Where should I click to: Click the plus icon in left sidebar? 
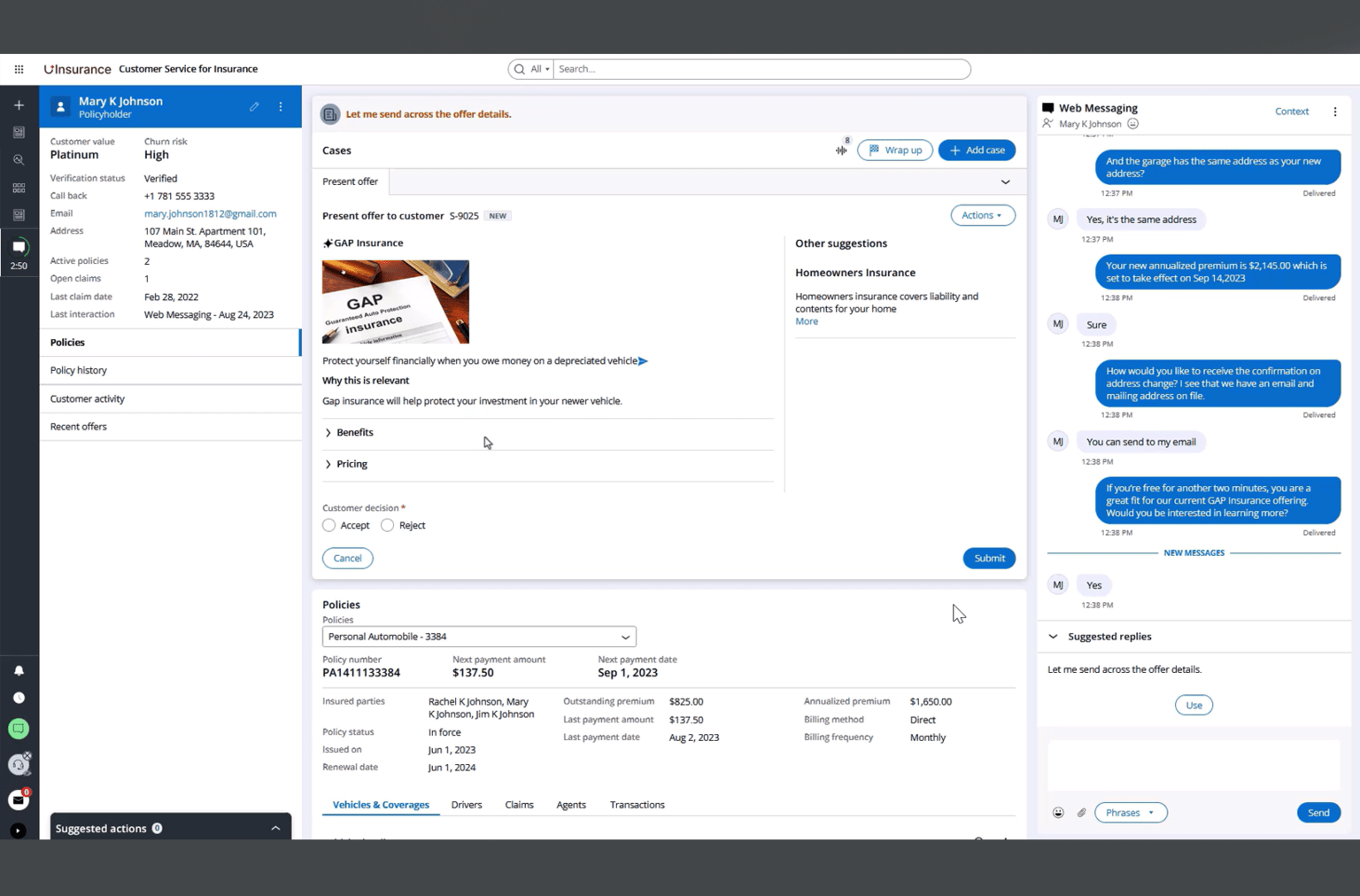click(x=19, y=105)
